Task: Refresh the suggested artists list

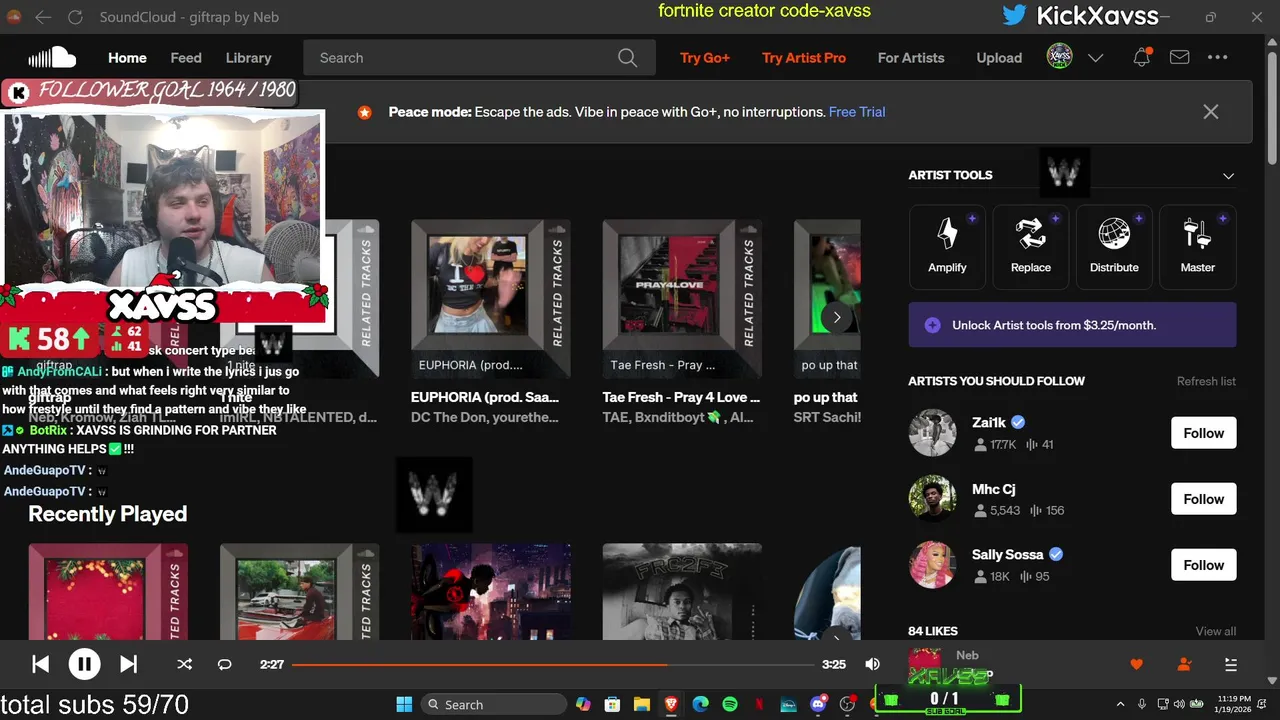Action: coord(1206,381)
